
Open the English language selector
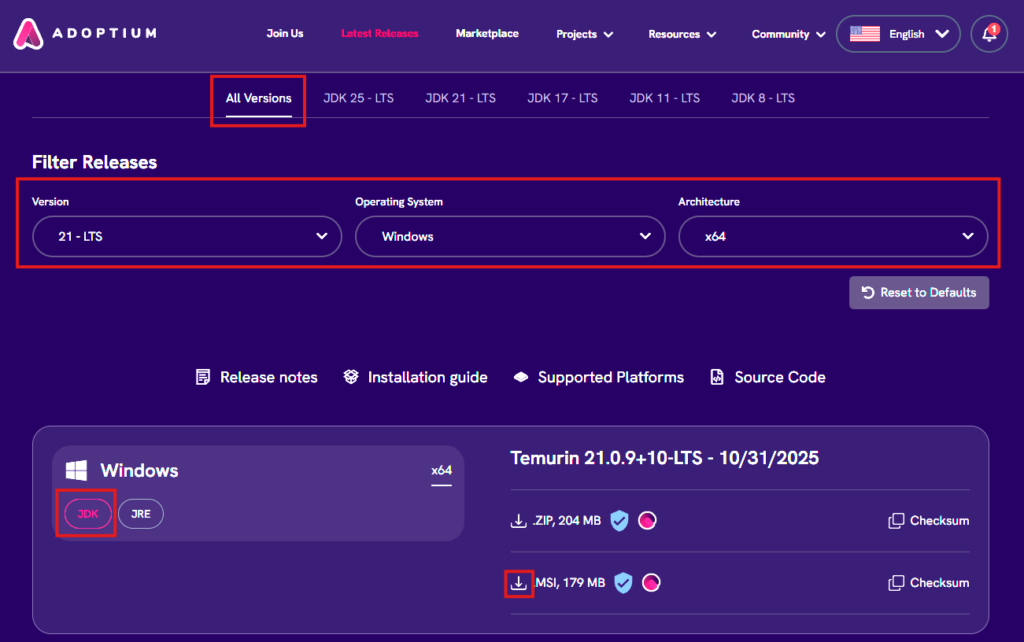point(898,34)
